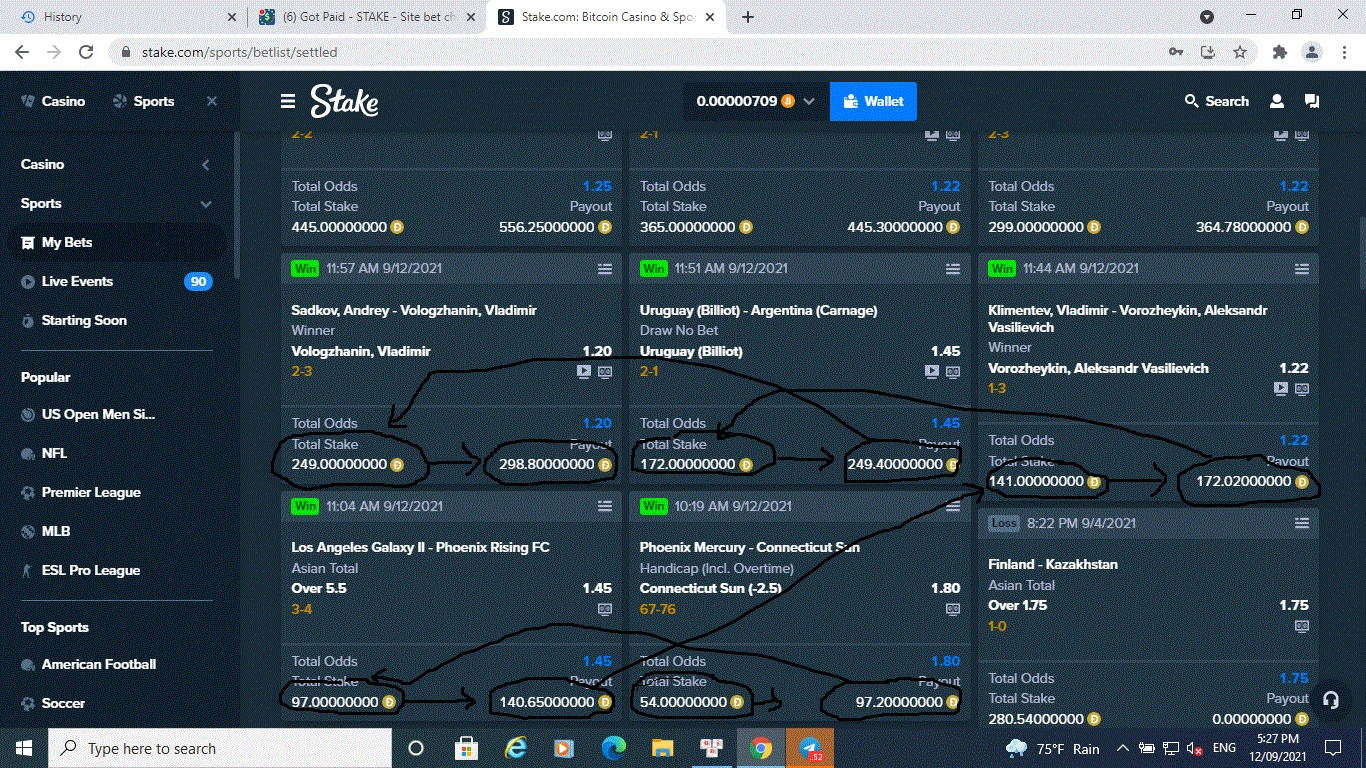Open the Stake hamburger menu
The width and height of the screenshot is (1366, 768).
point(288,101)
